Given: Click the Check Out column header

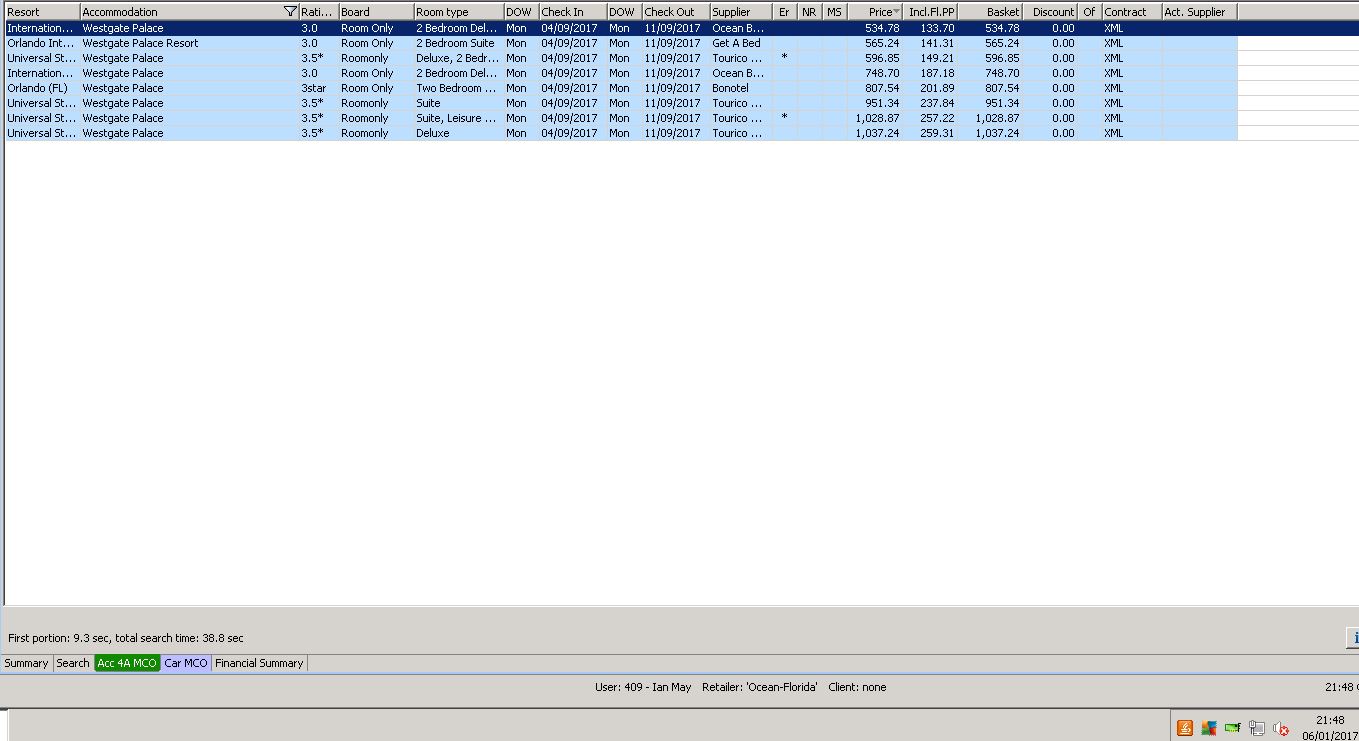Looking at the screenshot, I should click(x=676, y=12).
